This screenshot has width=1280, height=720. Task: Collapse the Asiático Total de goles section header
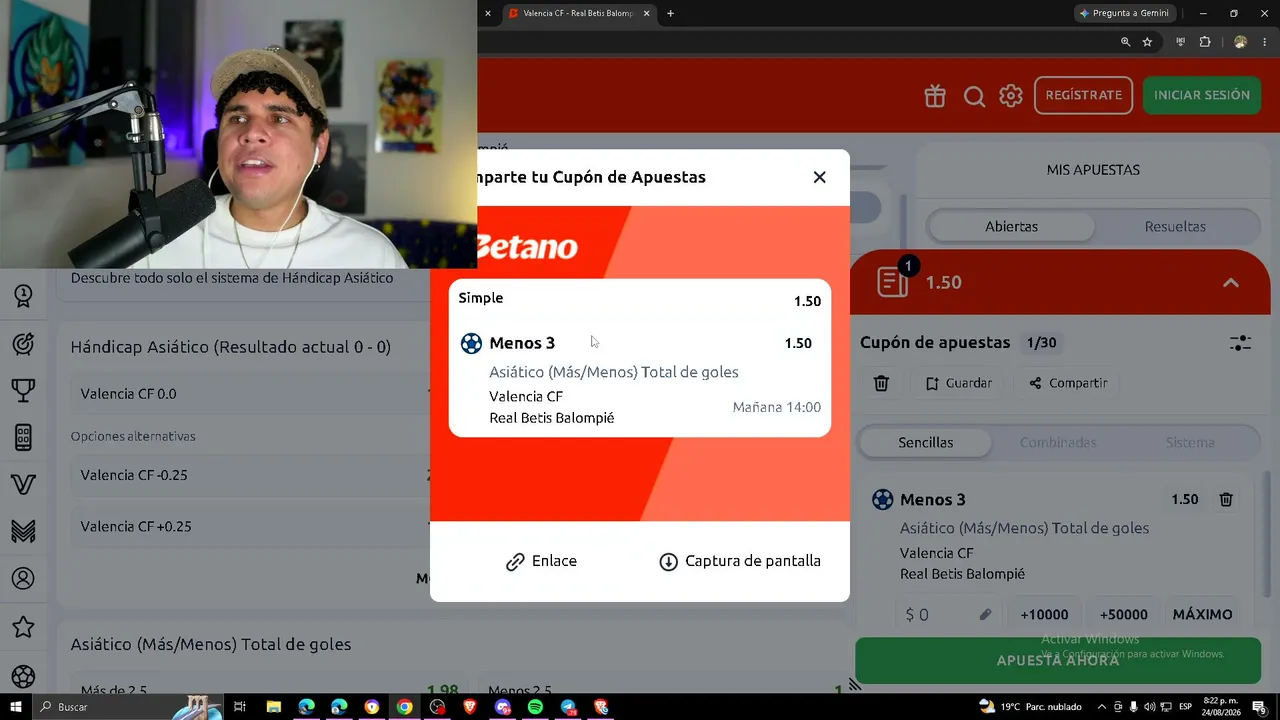[211, 645]
